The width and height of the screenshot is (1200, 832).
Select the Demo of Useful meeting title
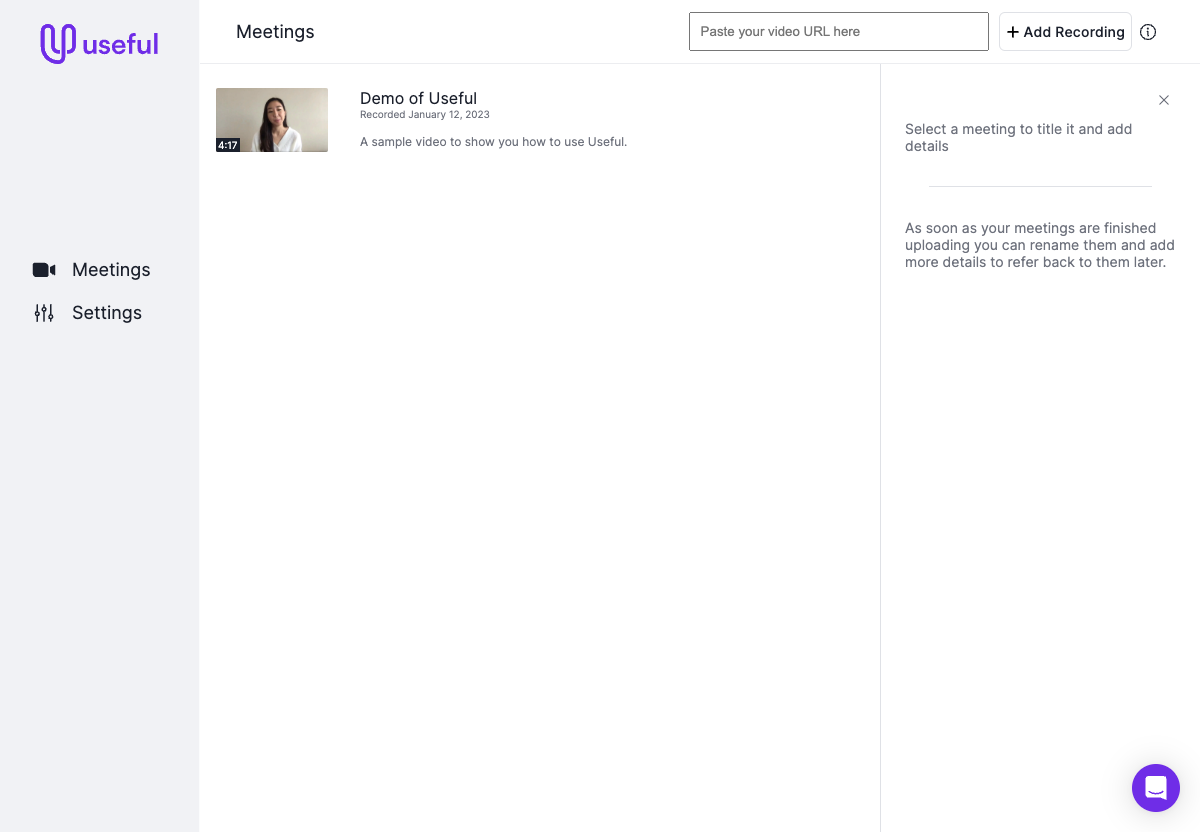click(418, 98)
